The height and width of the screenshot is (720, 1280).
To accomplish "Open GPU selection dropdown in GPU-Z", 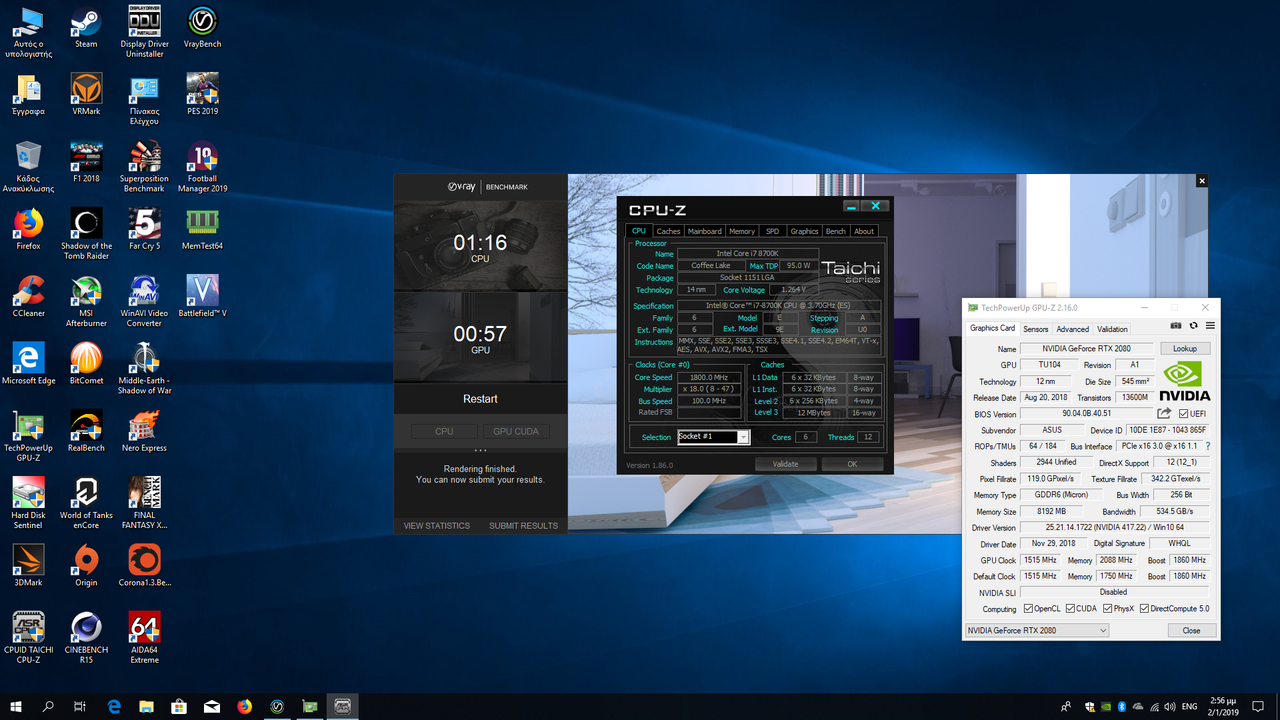I will pyautogui.click(x=1037, y=630).
